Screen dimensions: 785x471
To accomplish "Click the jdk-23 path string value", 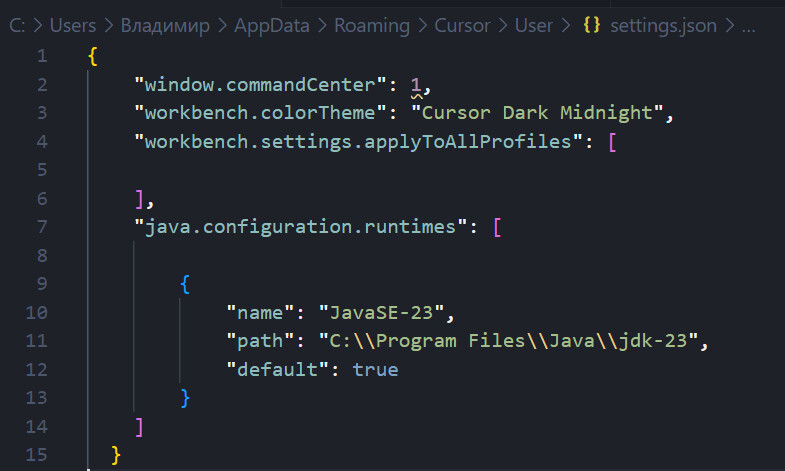I will click(508, 341).
